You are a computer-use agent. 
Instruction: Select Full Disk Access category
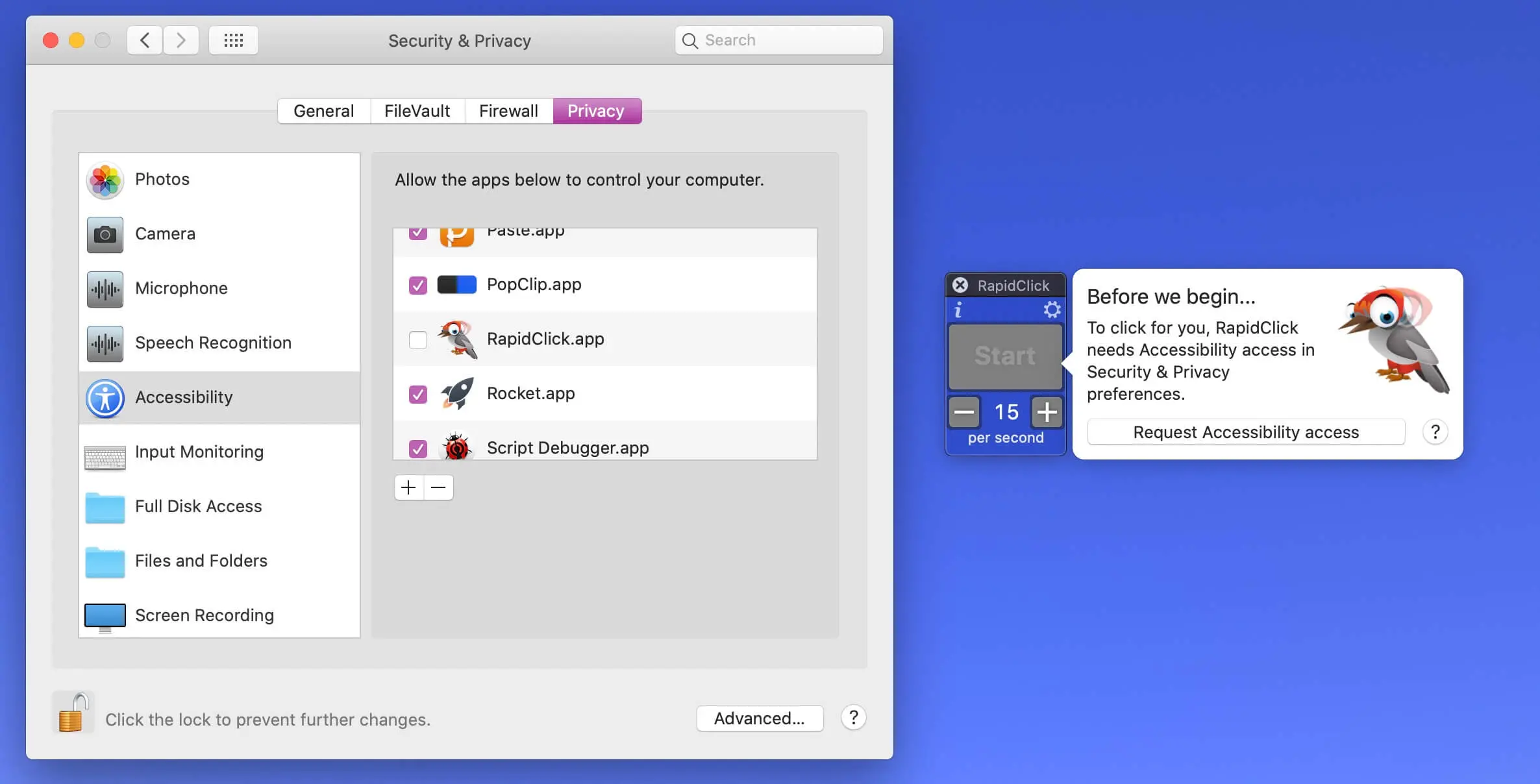coord(198,506)
